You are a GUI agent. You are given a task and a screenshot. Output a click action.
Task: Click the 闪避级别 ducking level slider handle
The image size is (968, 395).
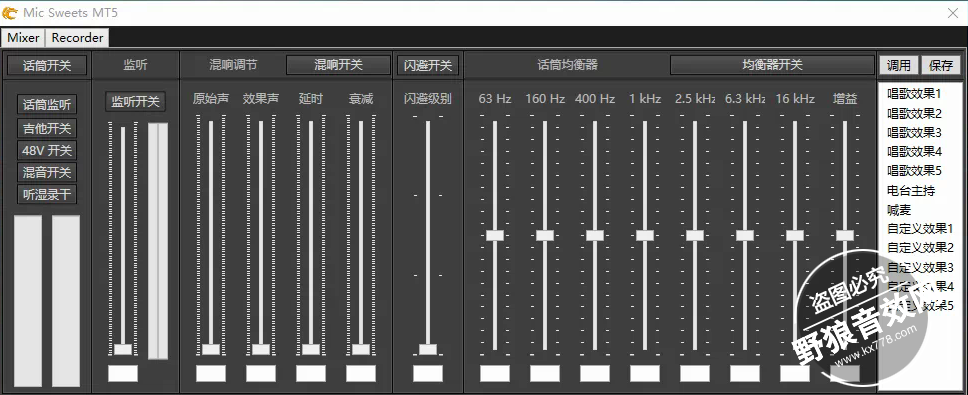tap(428, 349)
